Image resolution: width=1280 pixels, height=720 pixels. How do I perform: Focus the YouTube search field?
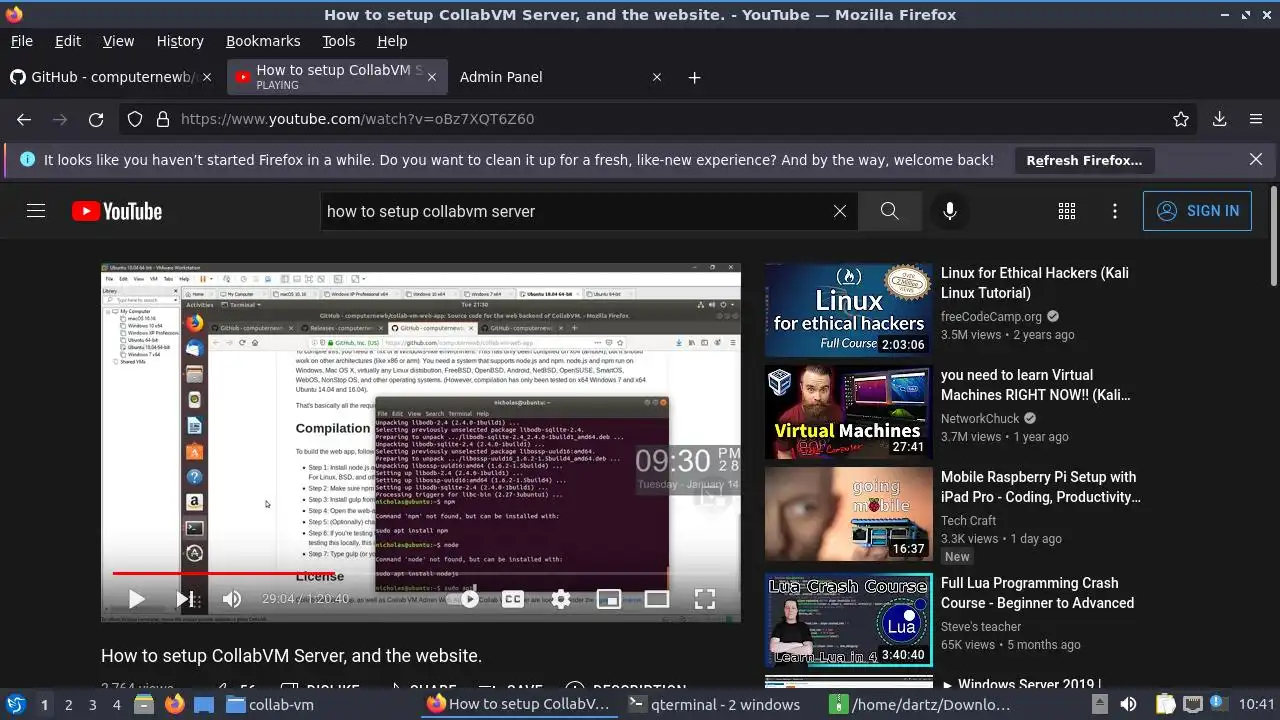click(575, 211)
